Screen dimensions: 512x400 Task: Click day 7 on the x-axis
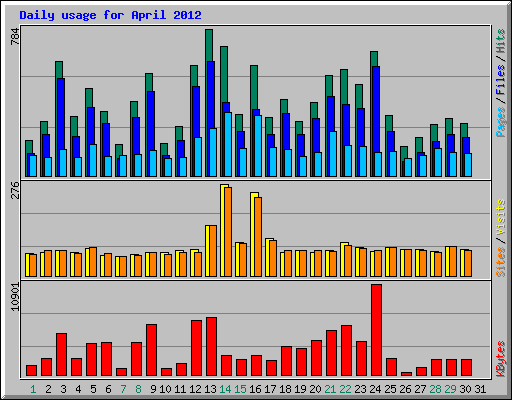point(123,389)
